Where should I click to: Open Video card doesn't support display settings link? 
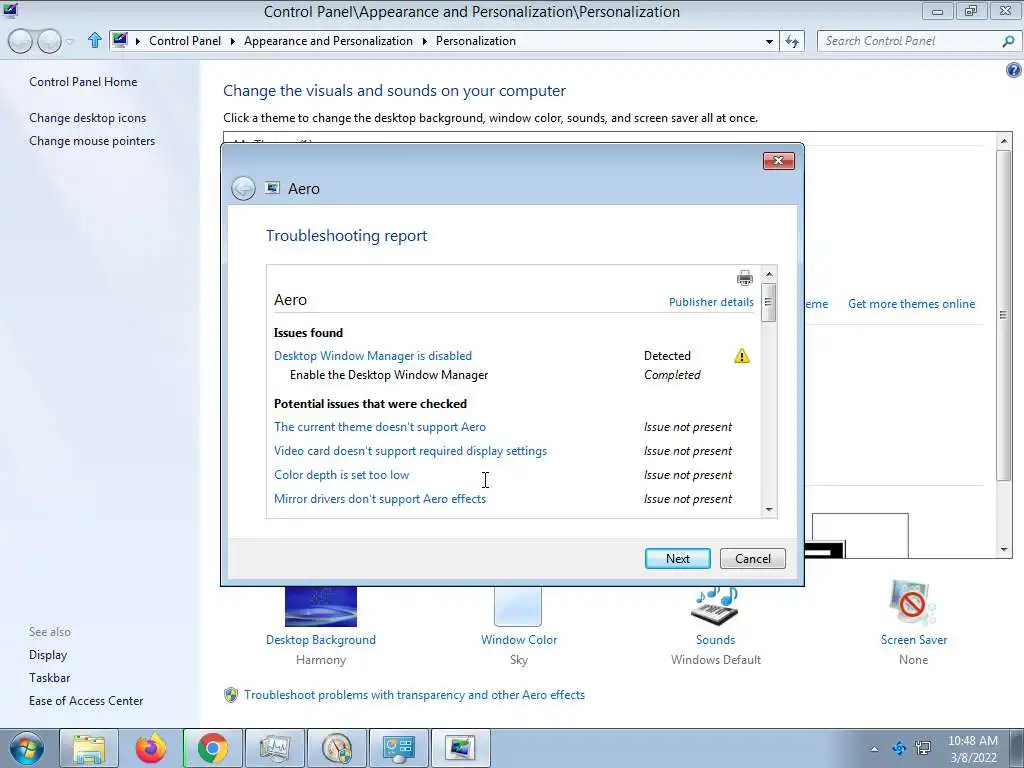tap(411, 451)
